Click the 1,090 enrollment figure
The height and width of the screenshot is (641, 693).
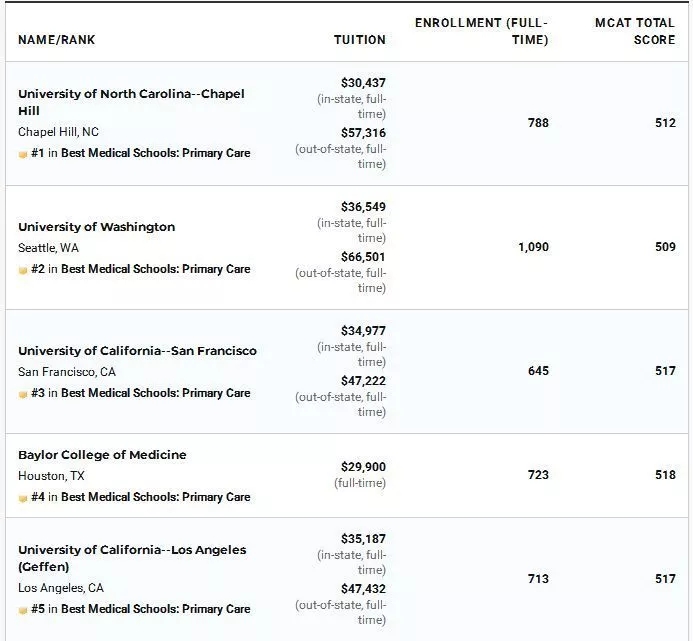[533, 247]
